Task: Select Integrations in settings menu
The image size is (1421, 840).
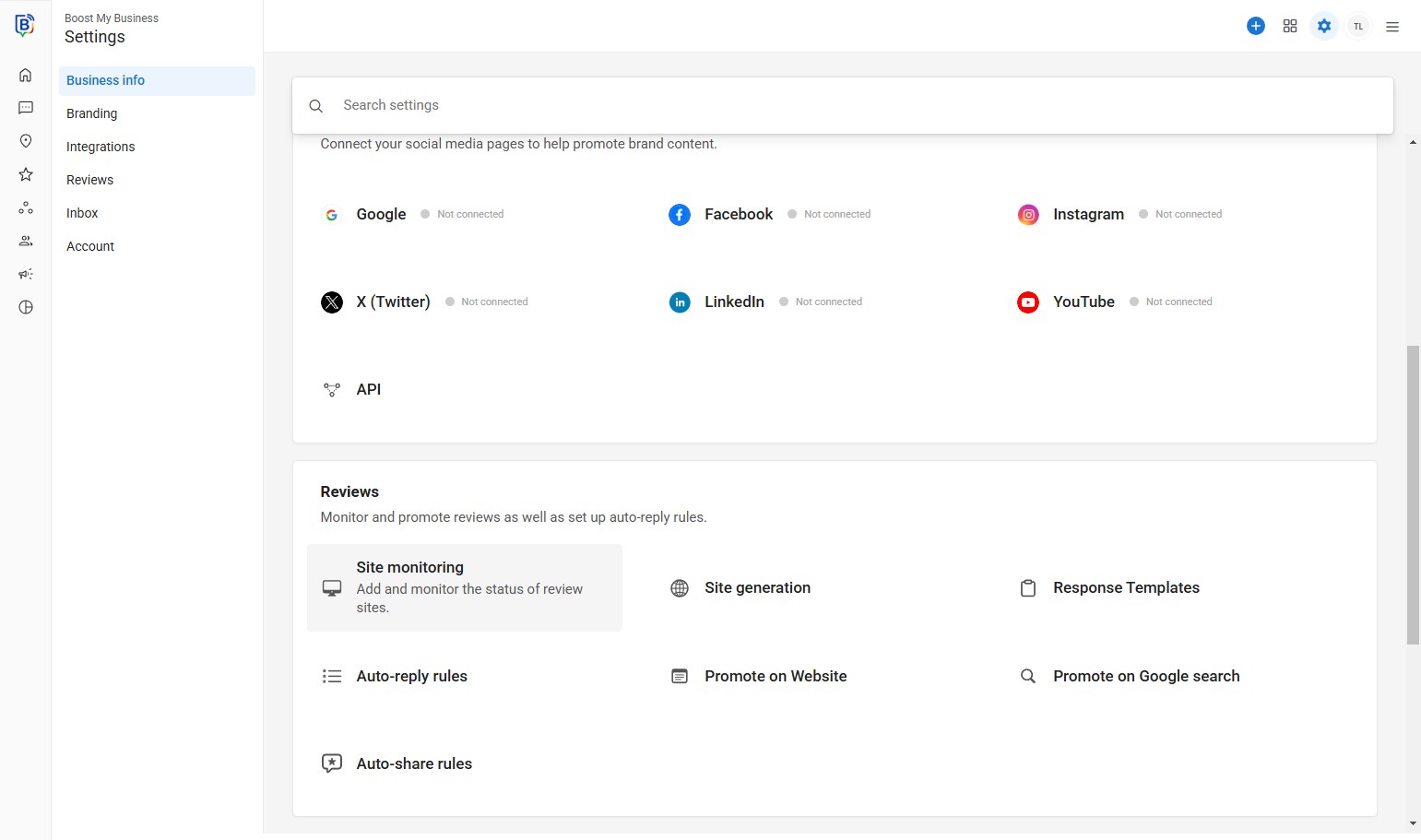Action: point(101,147)
